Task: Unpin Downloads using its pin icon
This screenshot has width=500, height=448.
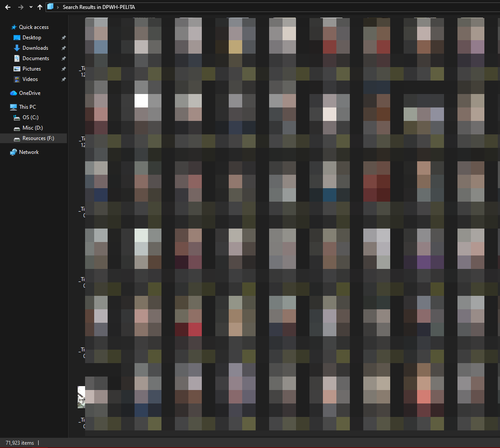Action: [x=63, y=48]
